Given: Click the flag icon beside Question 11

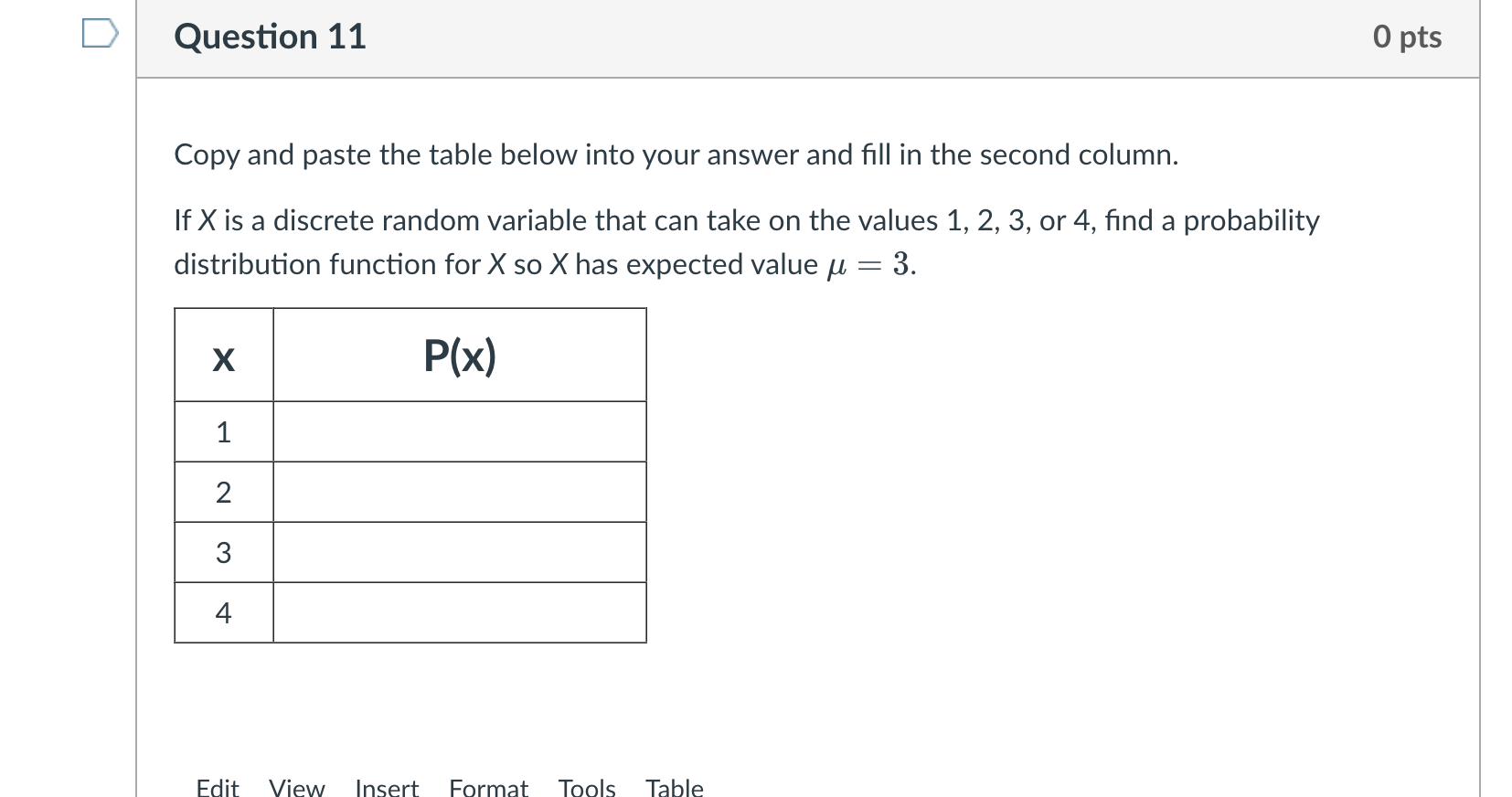Looking at the screenshot, I should click(x=98, y=33).
